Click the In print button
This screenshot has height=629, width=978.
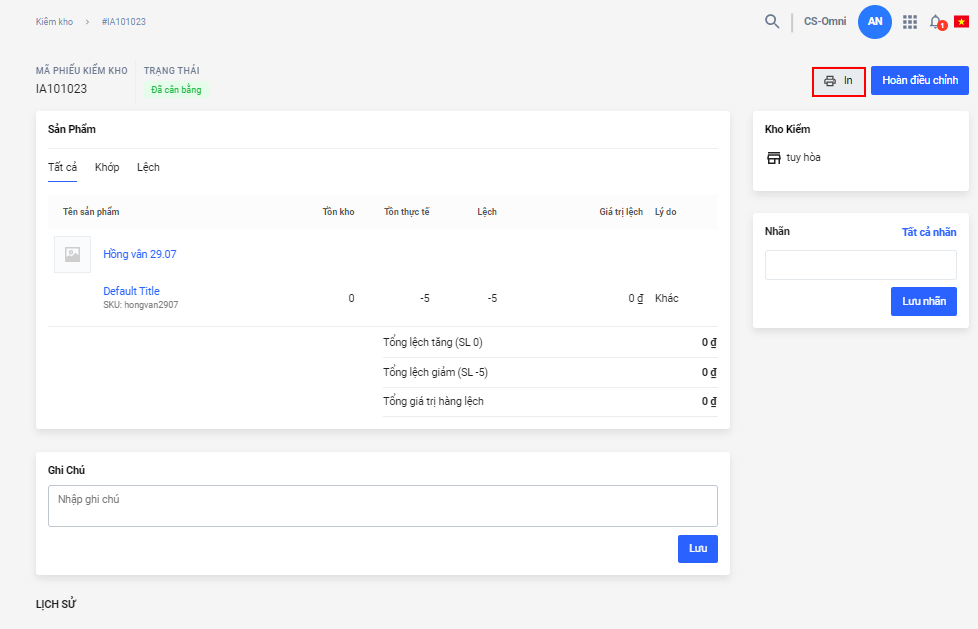pos(838,81)
